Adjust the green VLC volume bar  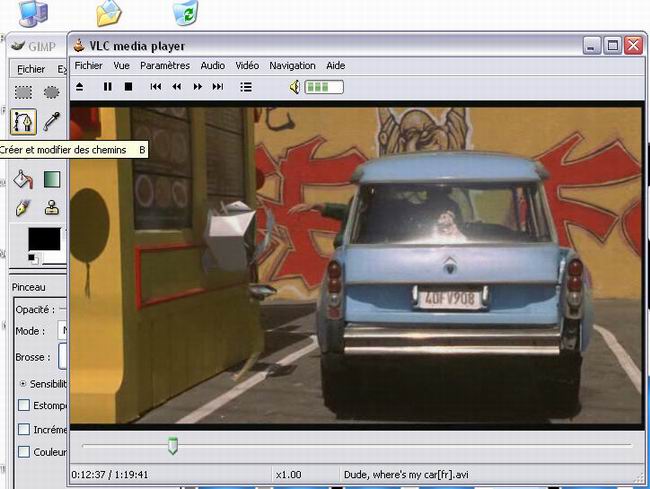324,87
